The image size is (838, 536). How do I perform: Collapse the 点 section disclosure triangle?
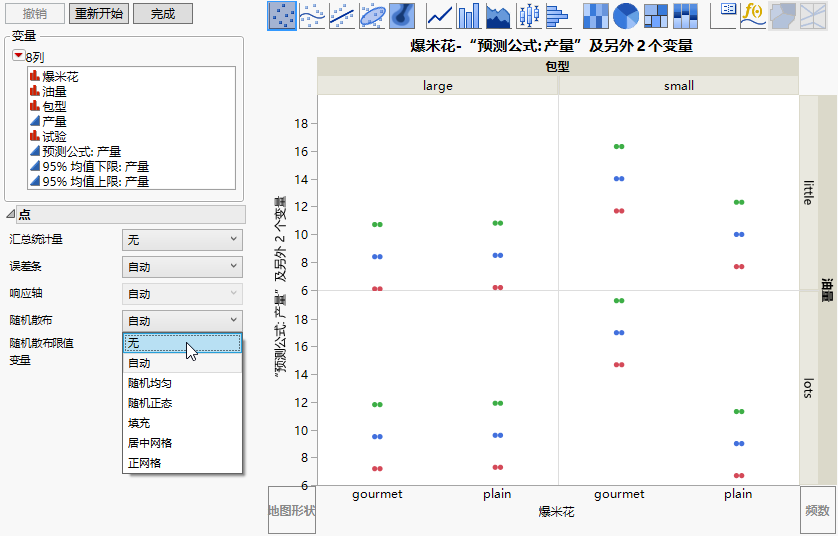tap(10, 215)
